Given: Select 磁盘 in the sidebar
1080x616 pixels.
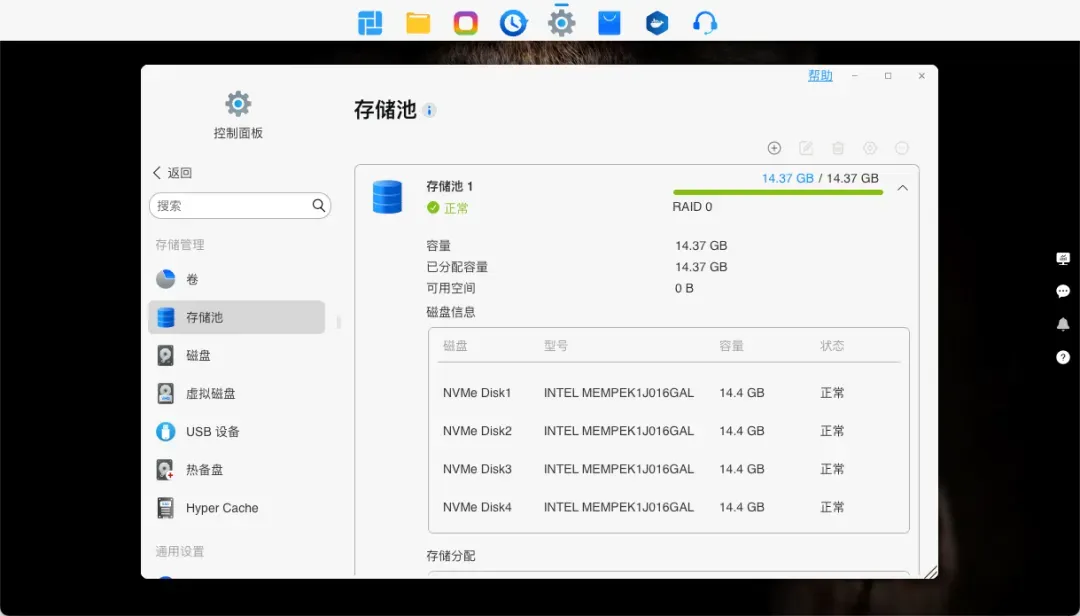Looking at the screenshot, I should [x=198, y=356].
